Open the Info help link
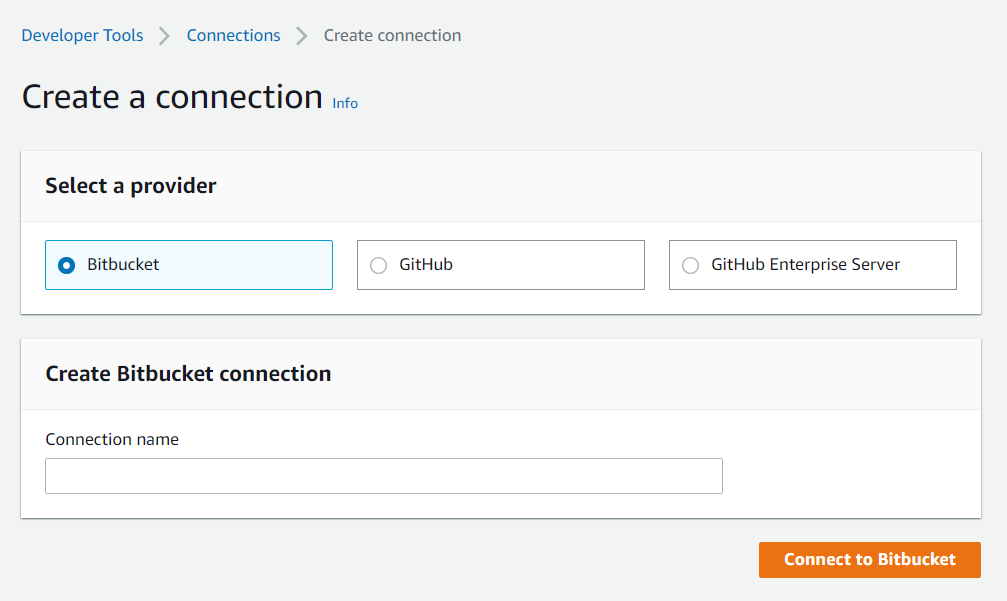The width and height of the screenshot is (1007, 601). tap(344, 103)
